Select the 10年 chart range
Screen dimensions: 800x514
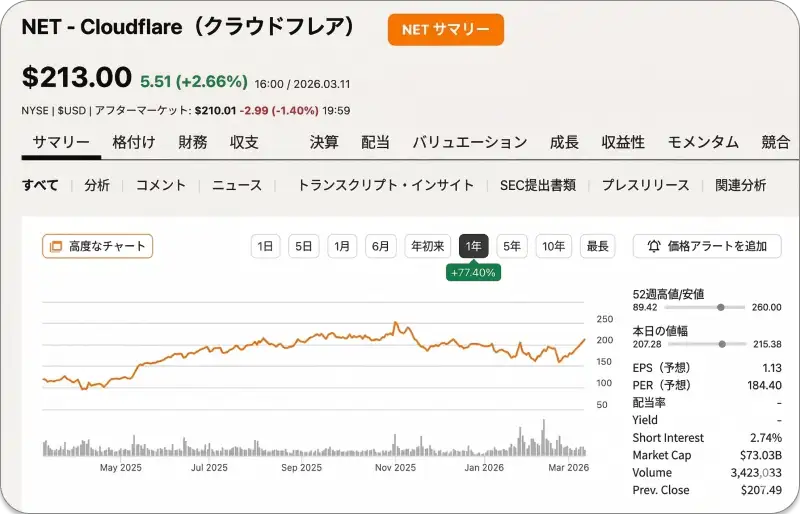(554, 247)
